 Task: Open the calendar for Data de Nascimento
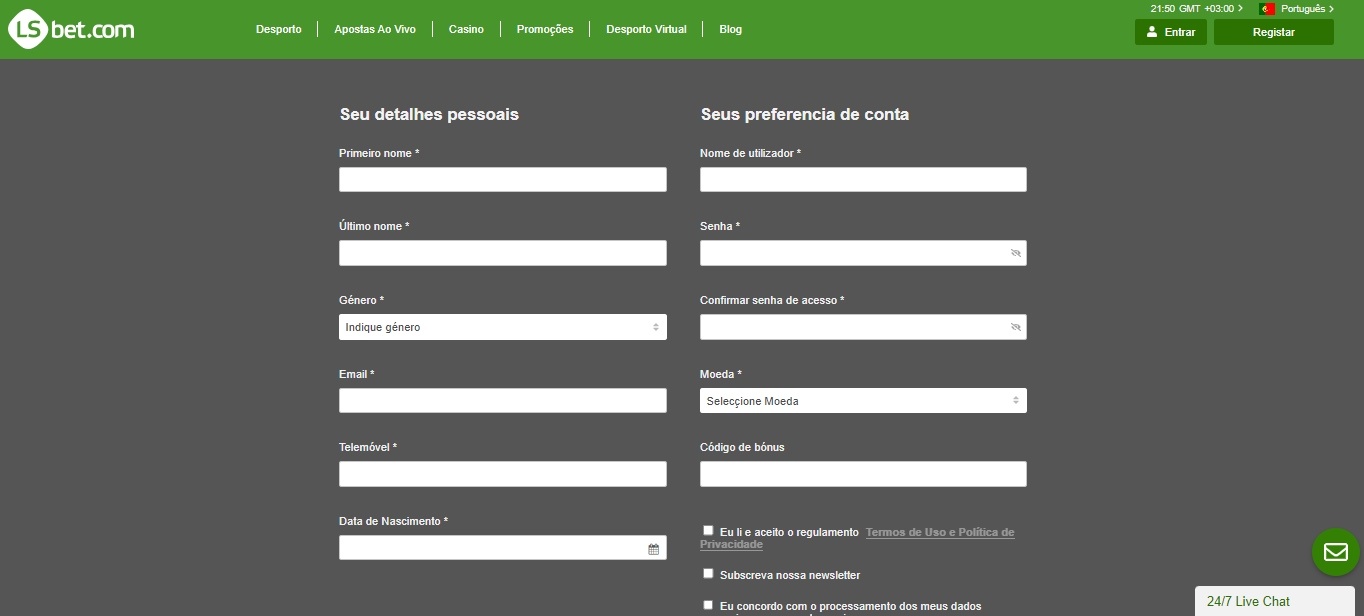coord(654,548)
